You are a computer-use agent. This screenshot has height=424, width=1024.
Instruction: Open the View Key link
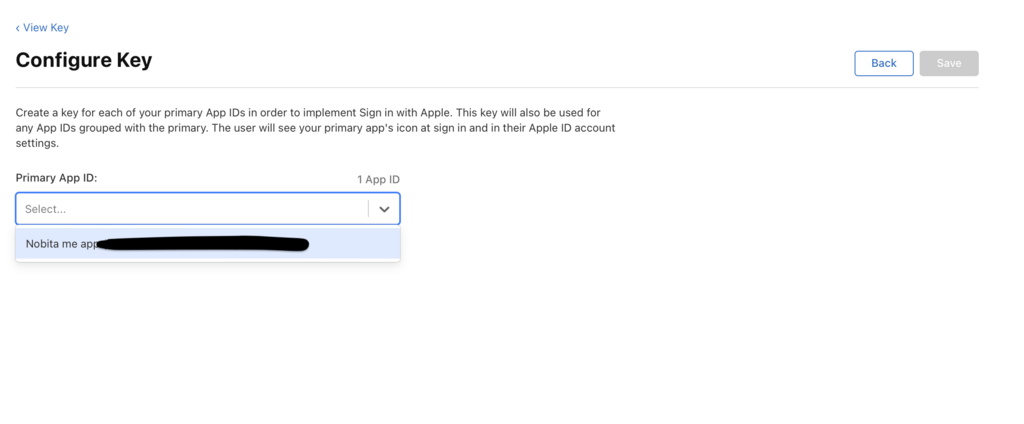pos(46,28)
